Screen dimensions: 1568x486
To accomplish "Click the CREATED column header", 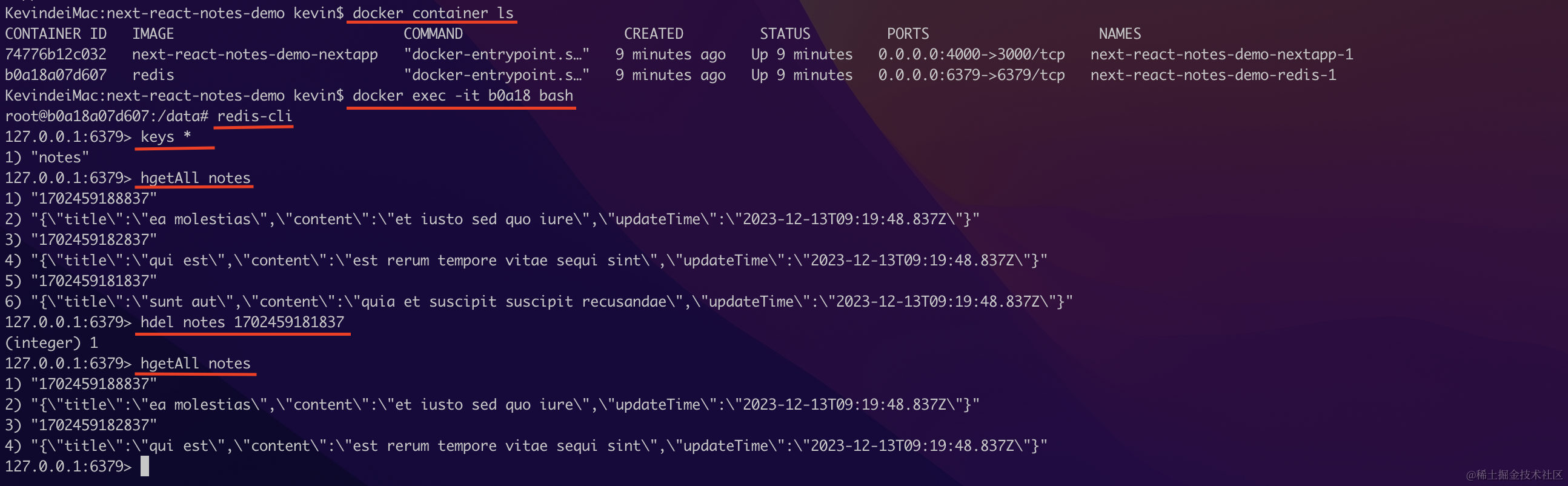I will 653,33.
